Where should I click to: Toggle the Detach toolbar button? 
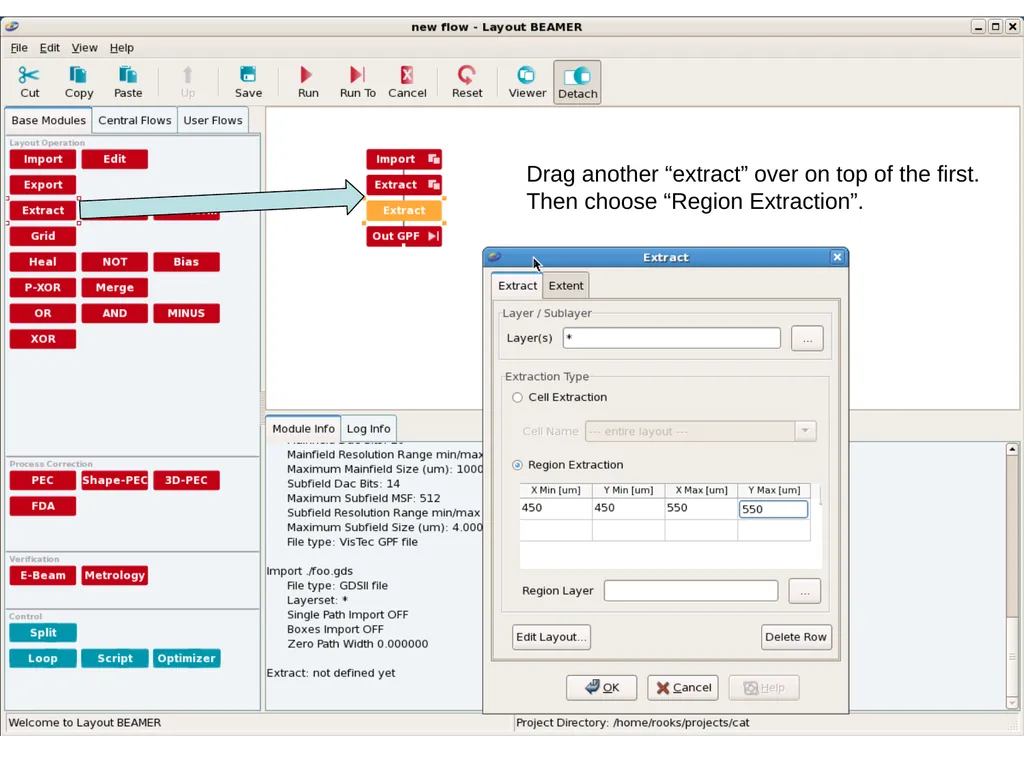point(577,82)
